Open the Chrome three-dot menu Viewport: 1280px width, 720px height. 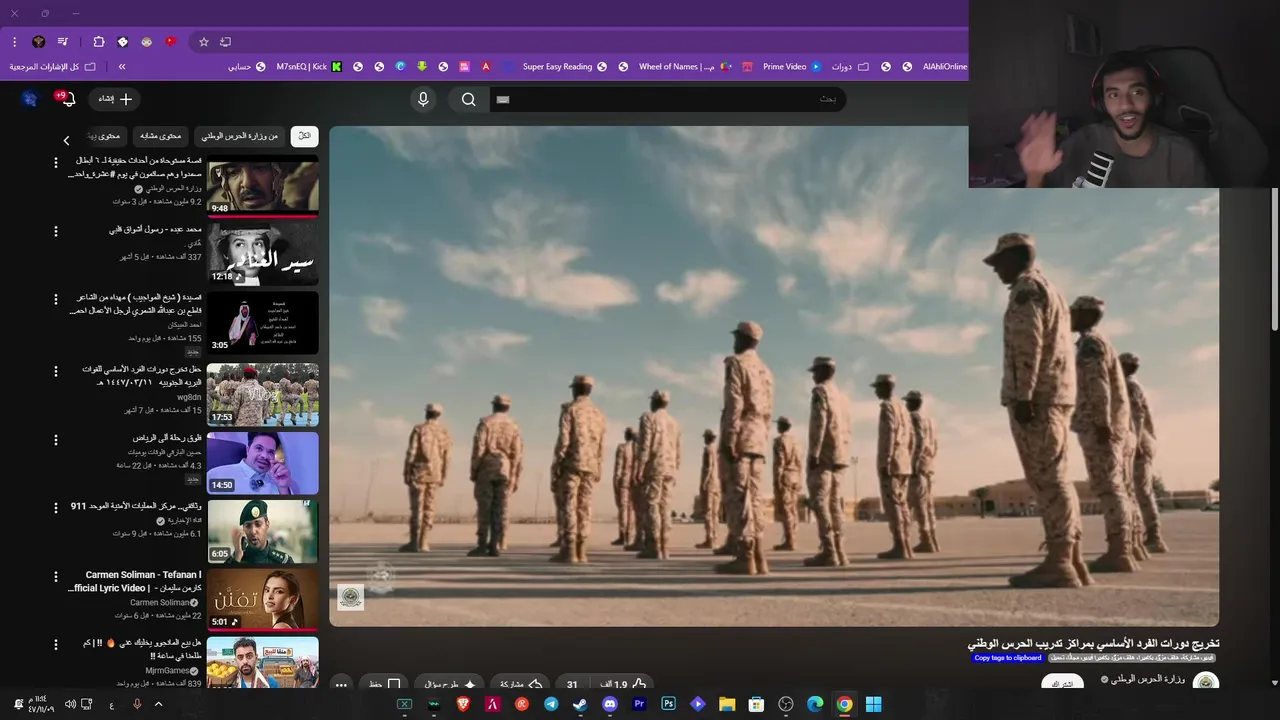pos(14,42)
